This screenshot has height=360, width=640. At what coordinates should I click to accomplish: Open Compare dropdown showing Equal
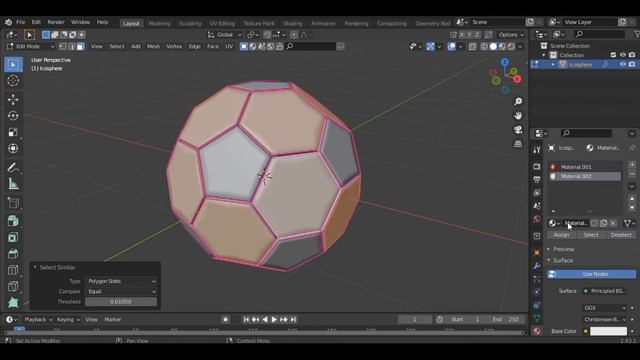pos(121,291)
